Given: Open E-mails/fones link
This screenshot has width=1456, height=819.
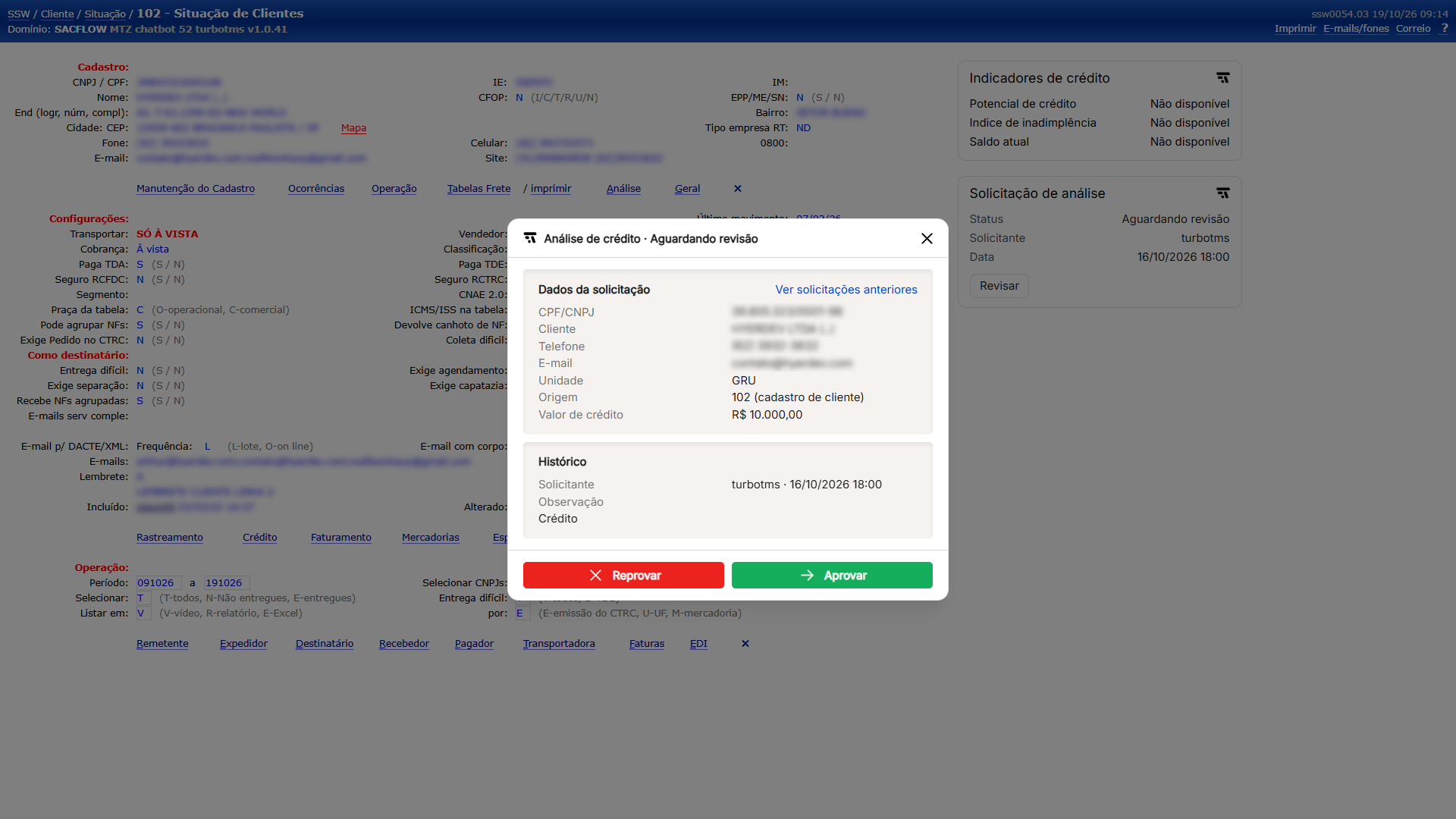Looking at the screenshot, I should 1356,29.
